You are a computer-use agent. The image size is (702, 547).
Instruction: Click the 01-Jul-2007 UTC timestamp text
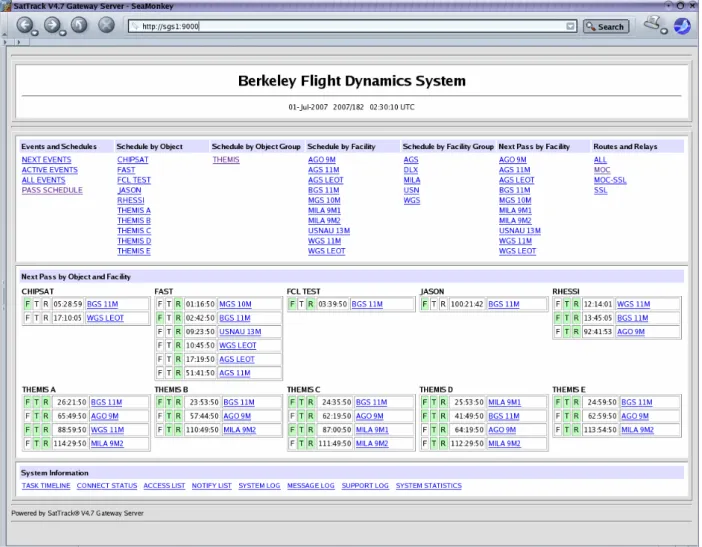tap(351, 107)
